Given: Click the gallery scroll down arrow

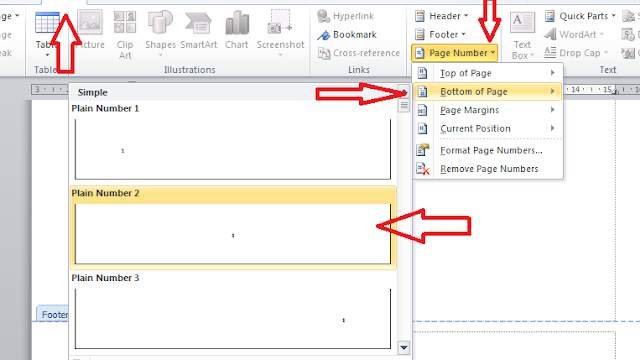Looking at the screenshot, I should coord(404,348).
